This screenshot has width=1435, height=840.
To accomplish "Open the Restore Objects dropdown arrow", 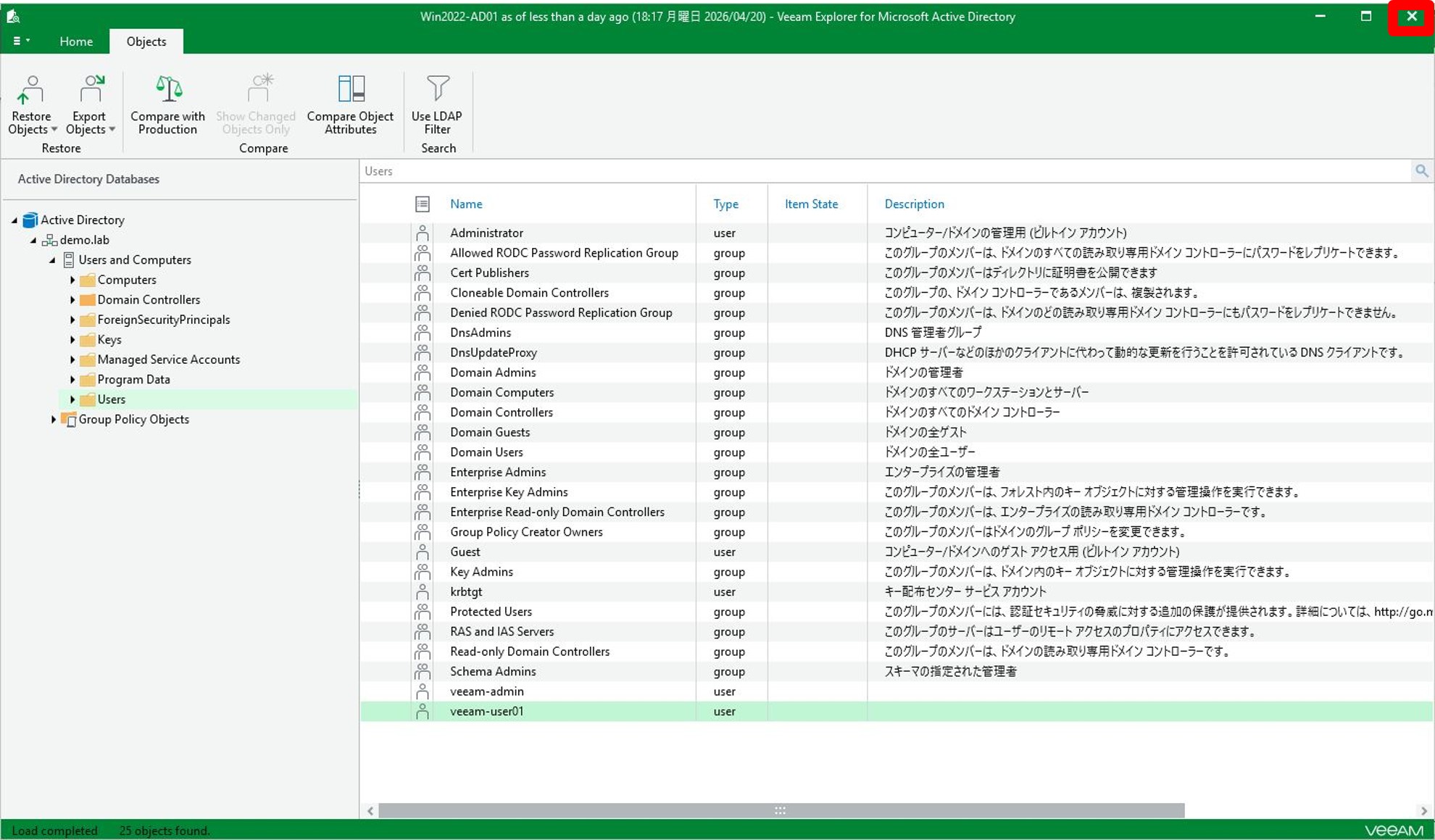I will tap(54, 130).
